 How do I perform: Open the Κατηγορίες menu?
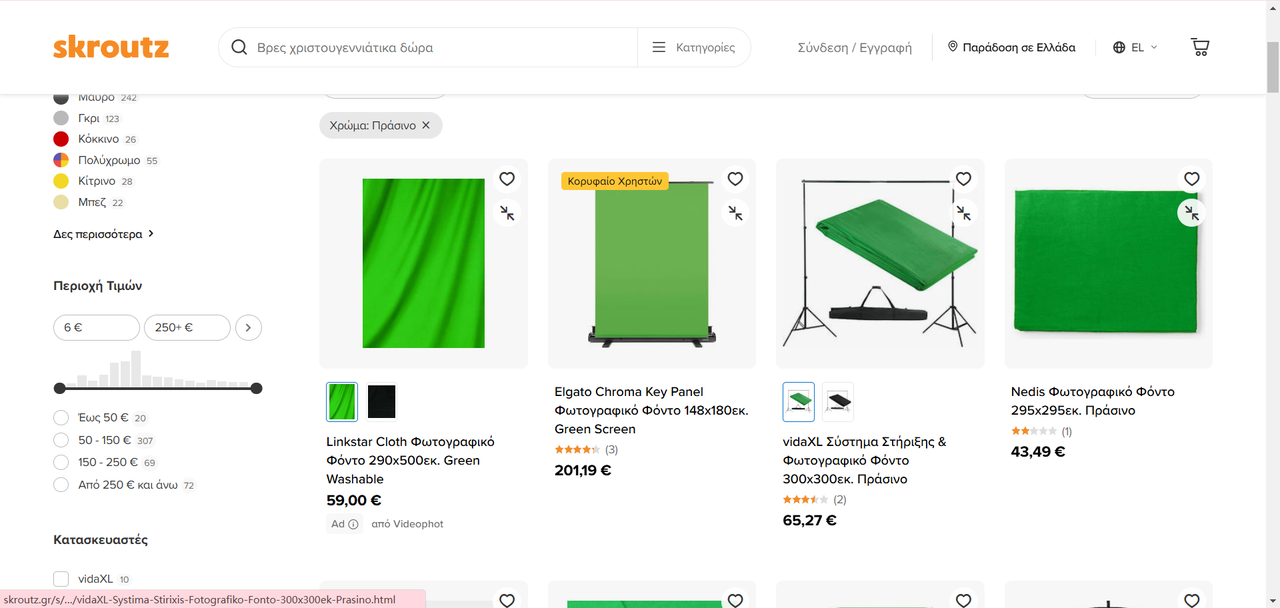(x=693, y=47)
